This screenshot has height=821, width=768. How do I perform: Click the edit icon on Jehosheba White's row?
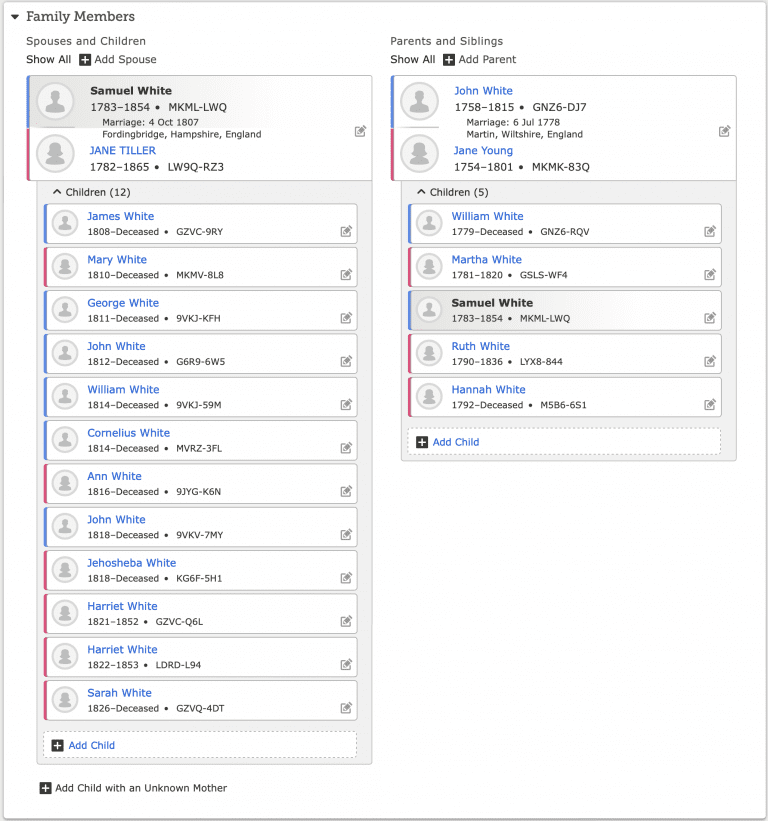[346, 578]
